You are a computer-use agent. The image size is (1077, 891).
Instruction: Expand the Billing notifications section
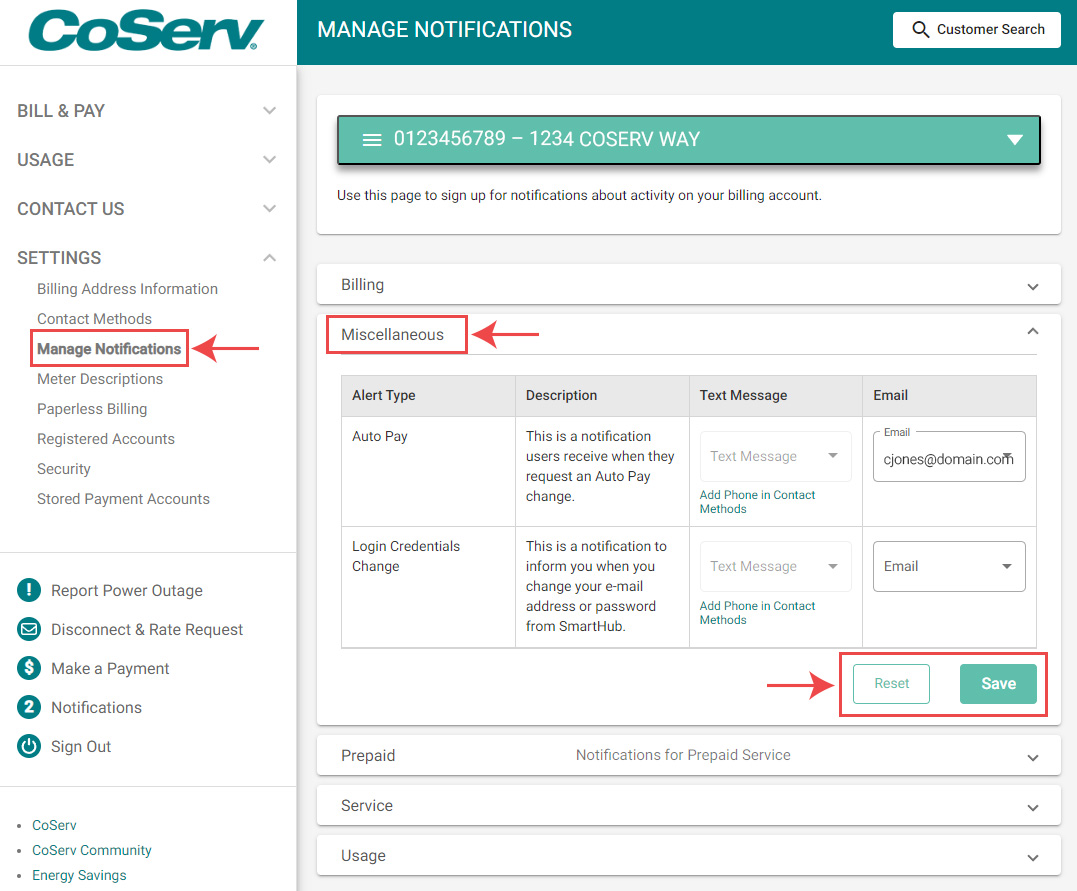point(688,285)
